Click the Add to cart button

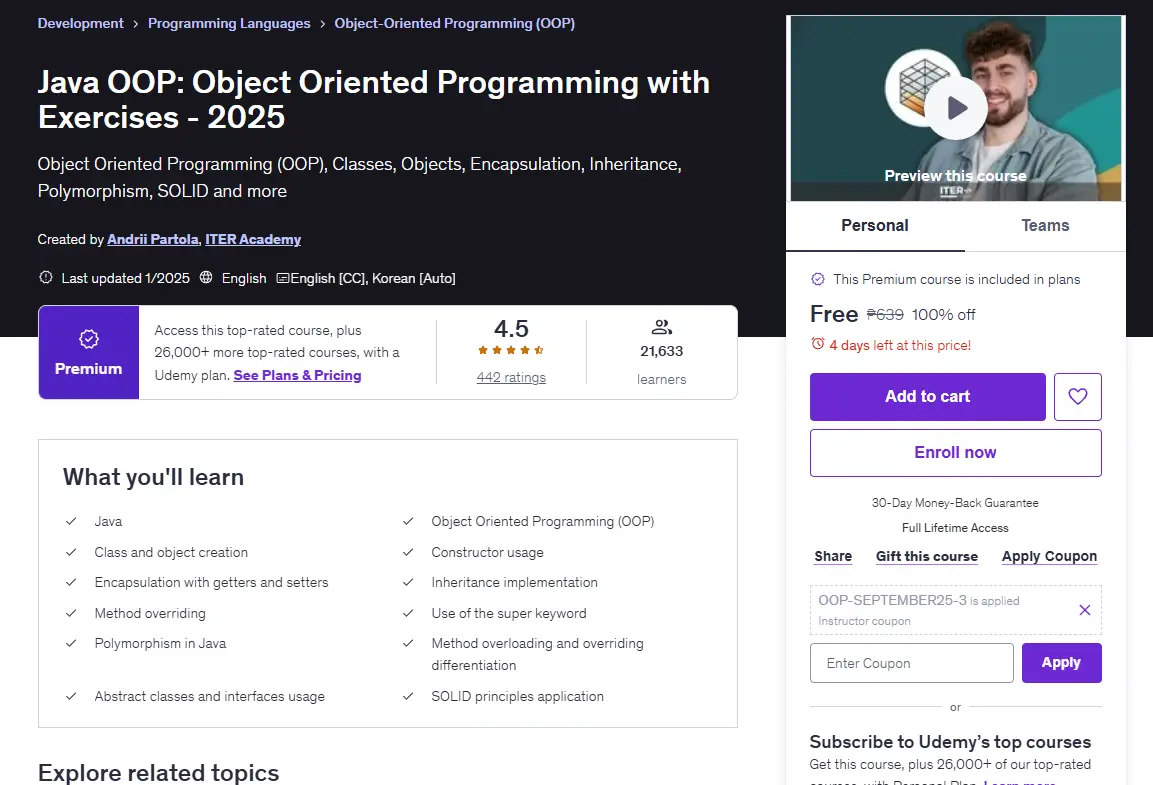coord(927,397)
